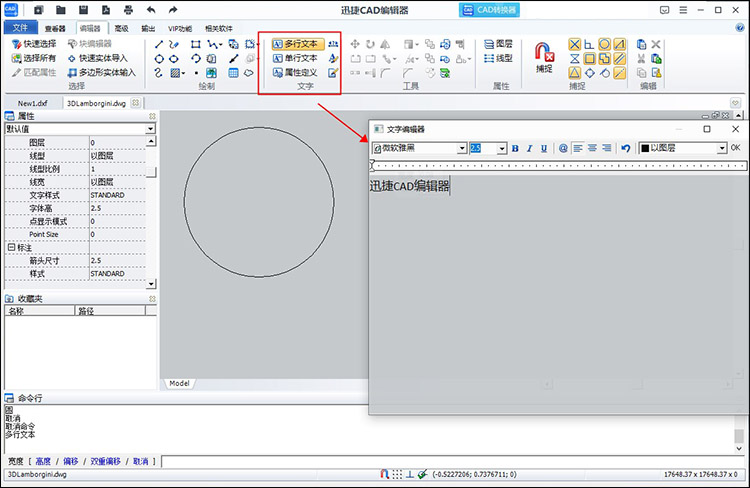Click the Redo arrow in title bar

(x=173, y=10)
